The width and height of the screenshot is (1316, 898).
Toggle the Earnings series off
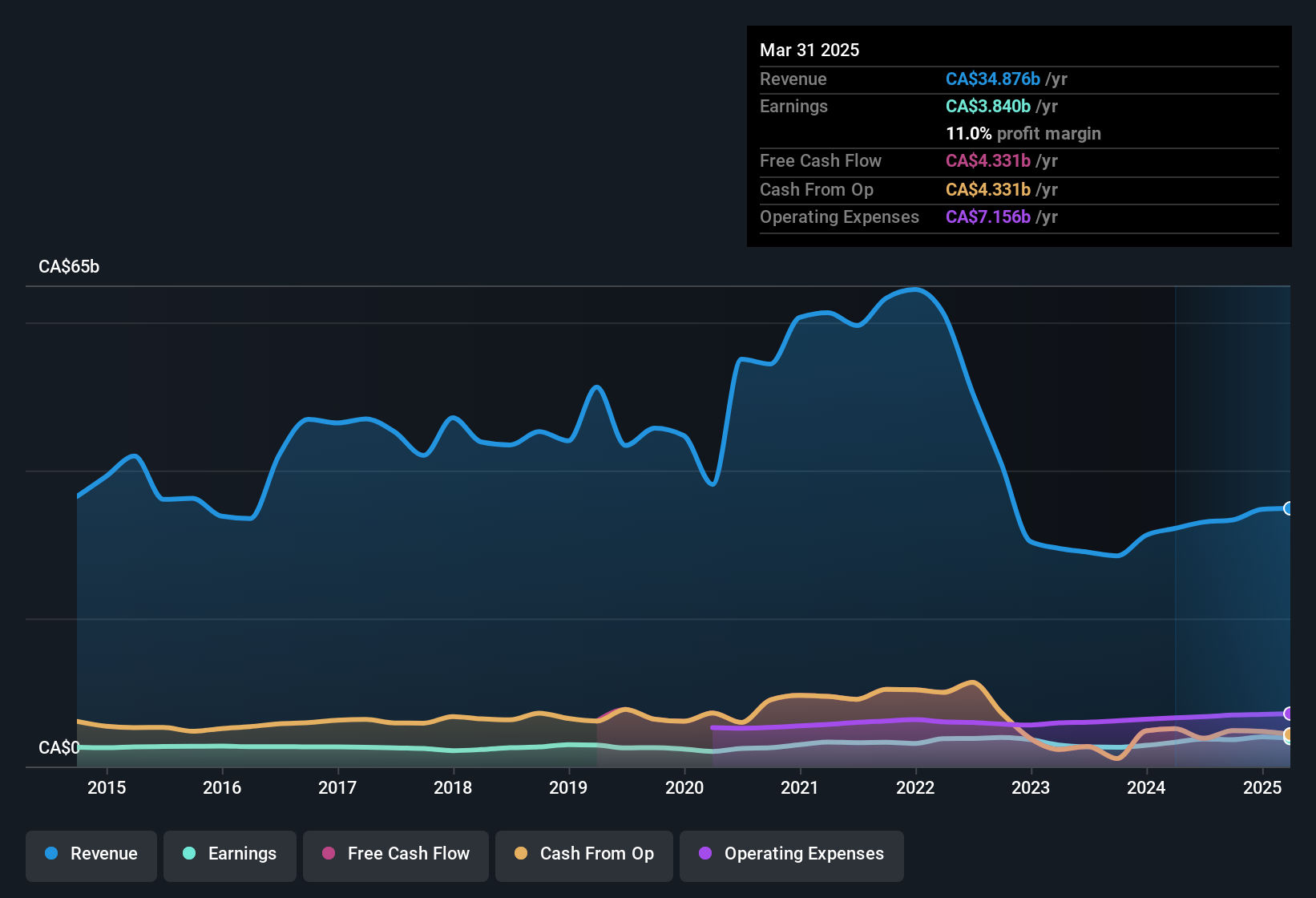coord(230,855)
